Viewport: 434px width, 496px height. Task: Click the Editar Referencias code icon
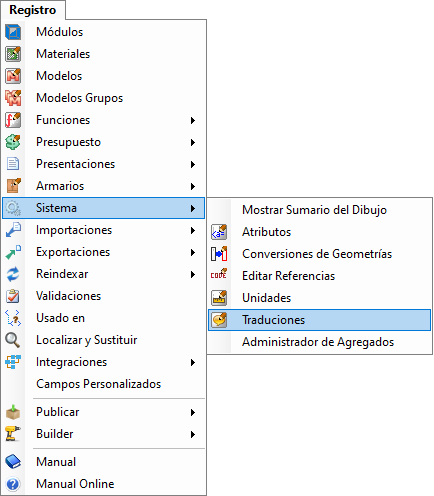point(219,275)
